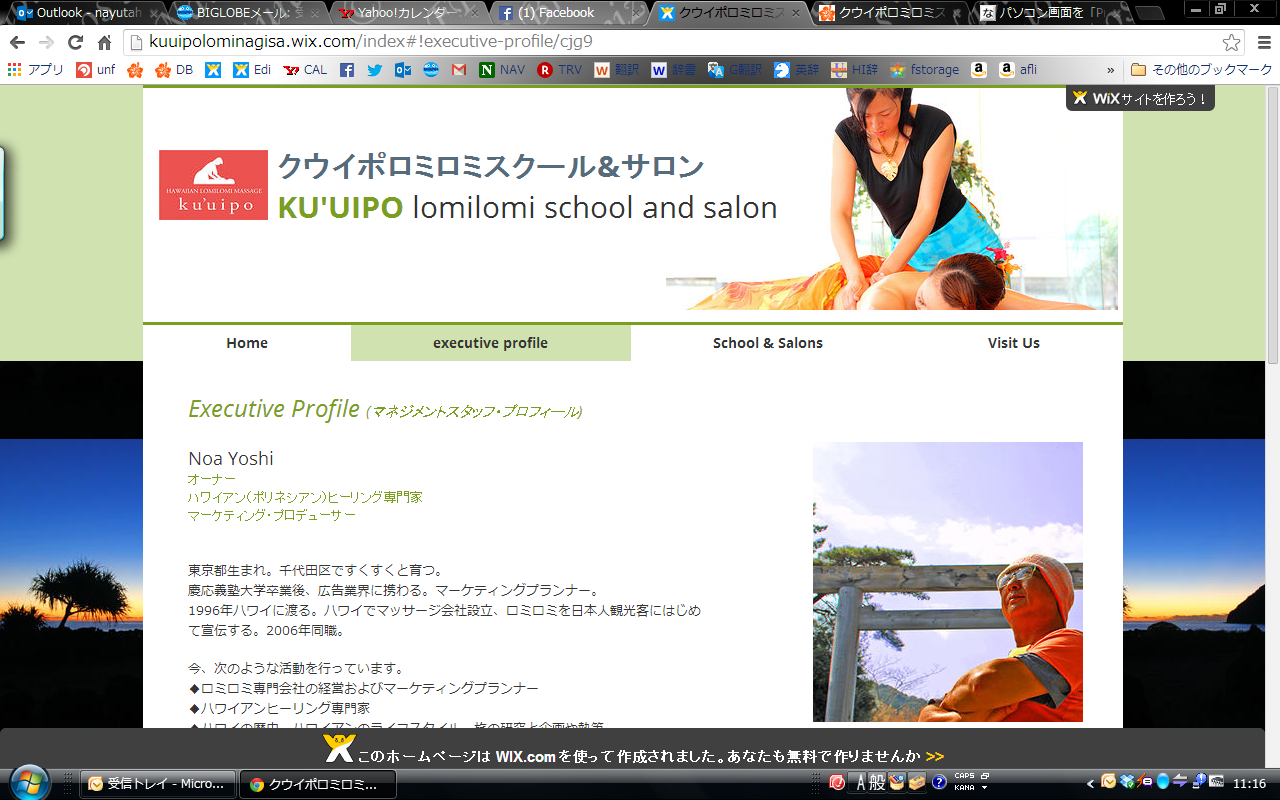The width and height of the screenshot is (1280, 800).
Task: Go to the browser home page icon
Action: point(104,43)
